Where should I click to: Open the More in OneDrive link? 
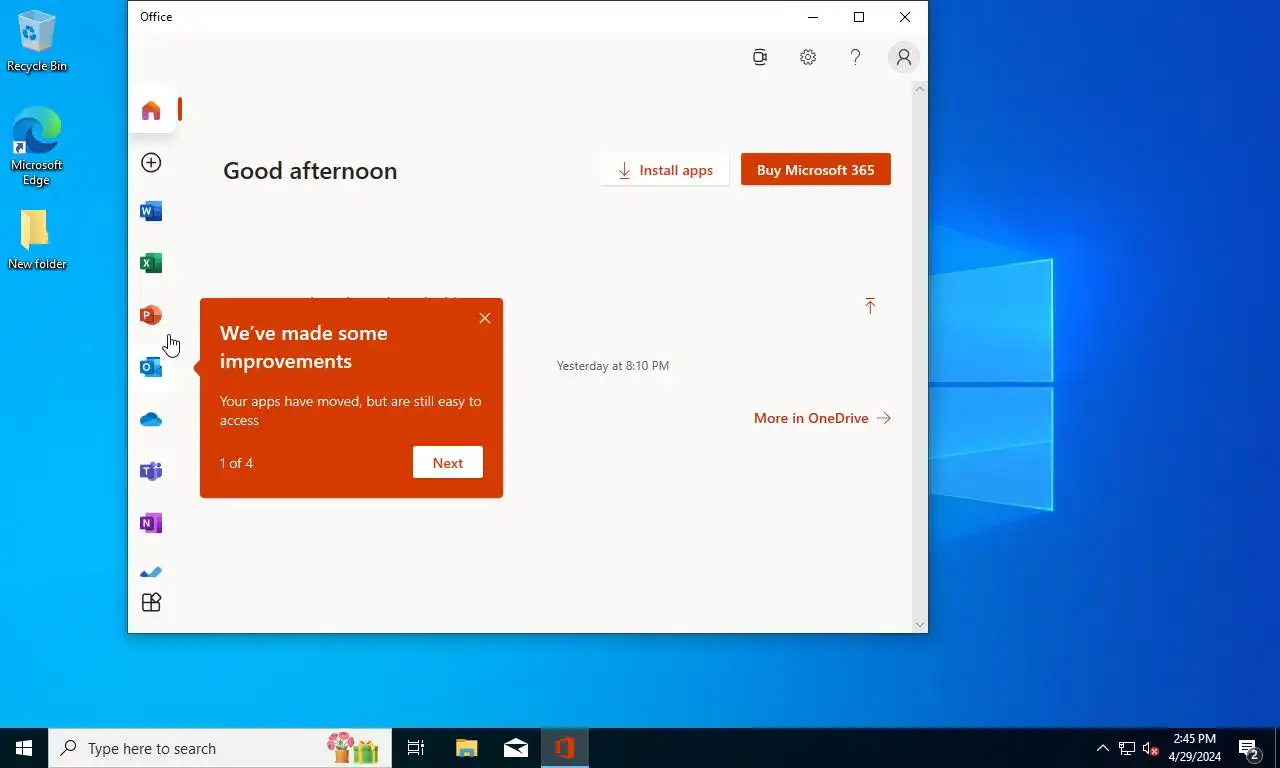(822, 418)
